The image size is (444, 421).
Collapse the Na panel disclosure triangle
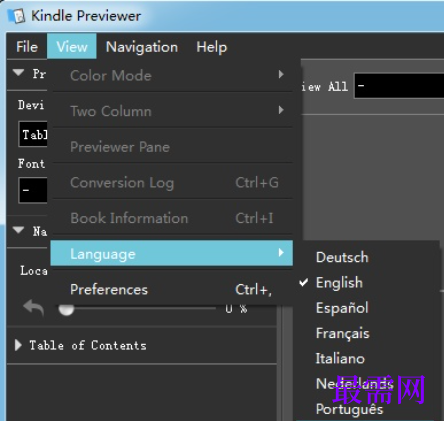[x=18, y=230]
